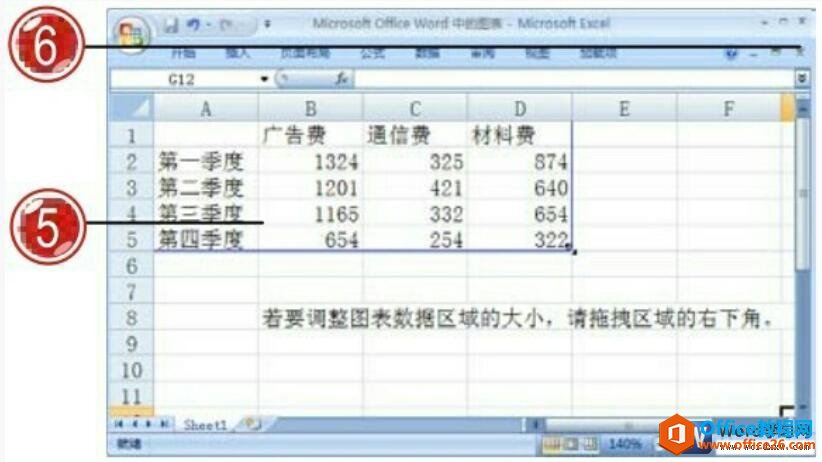Click cell B5 with value 654
The height and width of the screenshot is (462, 822).
pos(310,239)
